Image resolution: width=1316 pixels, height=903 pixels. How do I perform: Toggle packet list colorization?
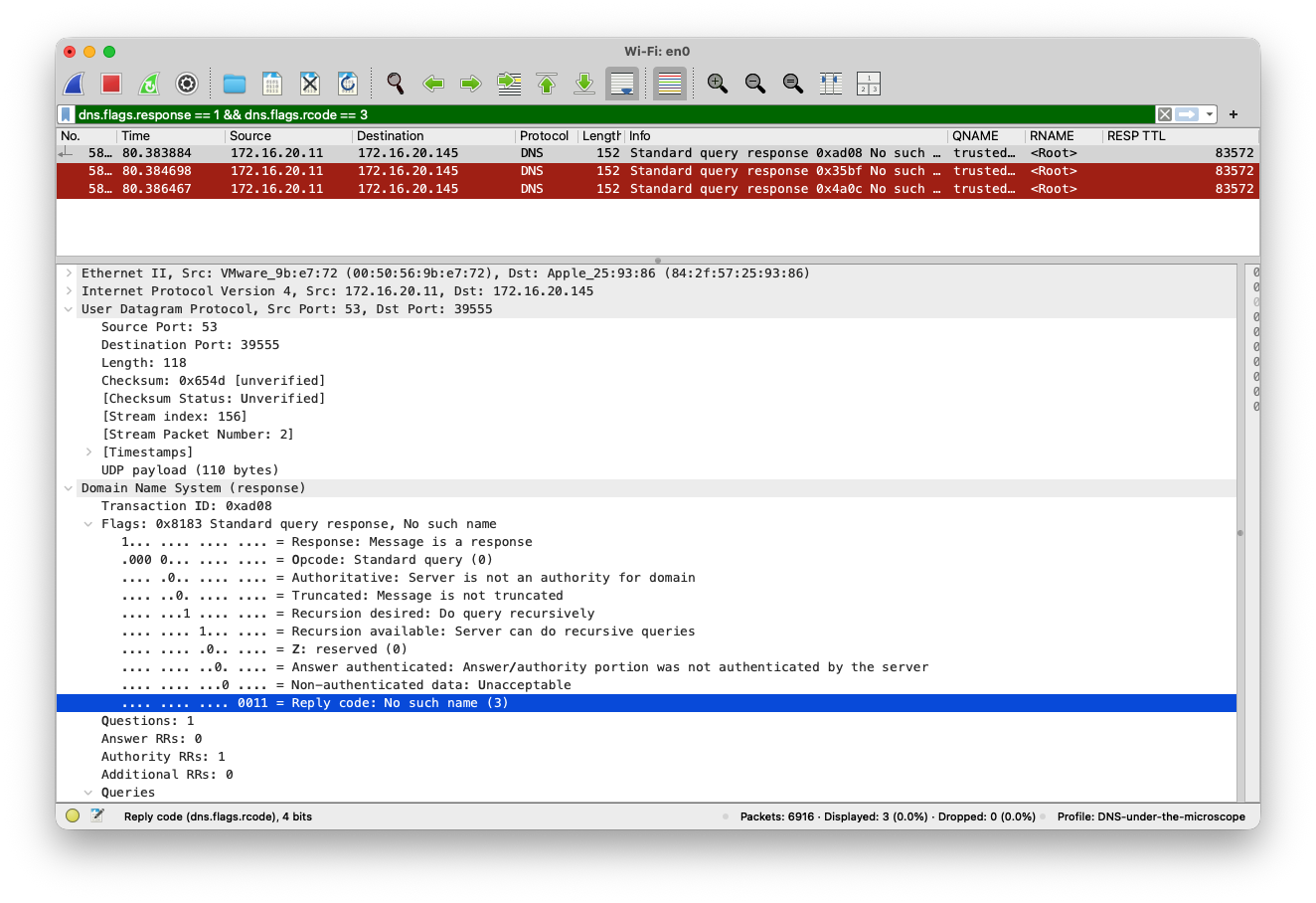point(670,84)
